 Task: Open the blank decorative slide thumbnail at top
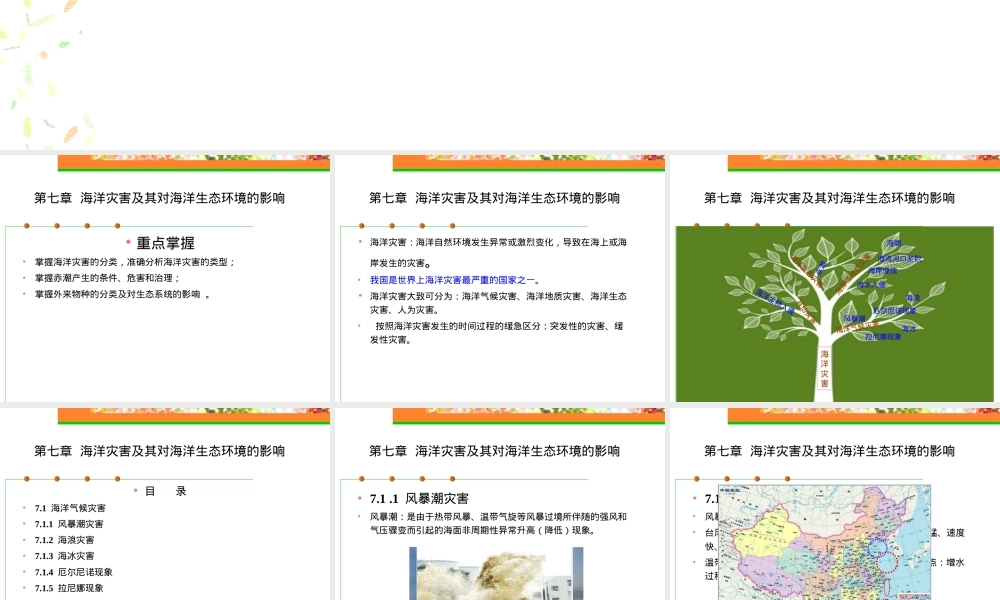click(x=500, y=75)
